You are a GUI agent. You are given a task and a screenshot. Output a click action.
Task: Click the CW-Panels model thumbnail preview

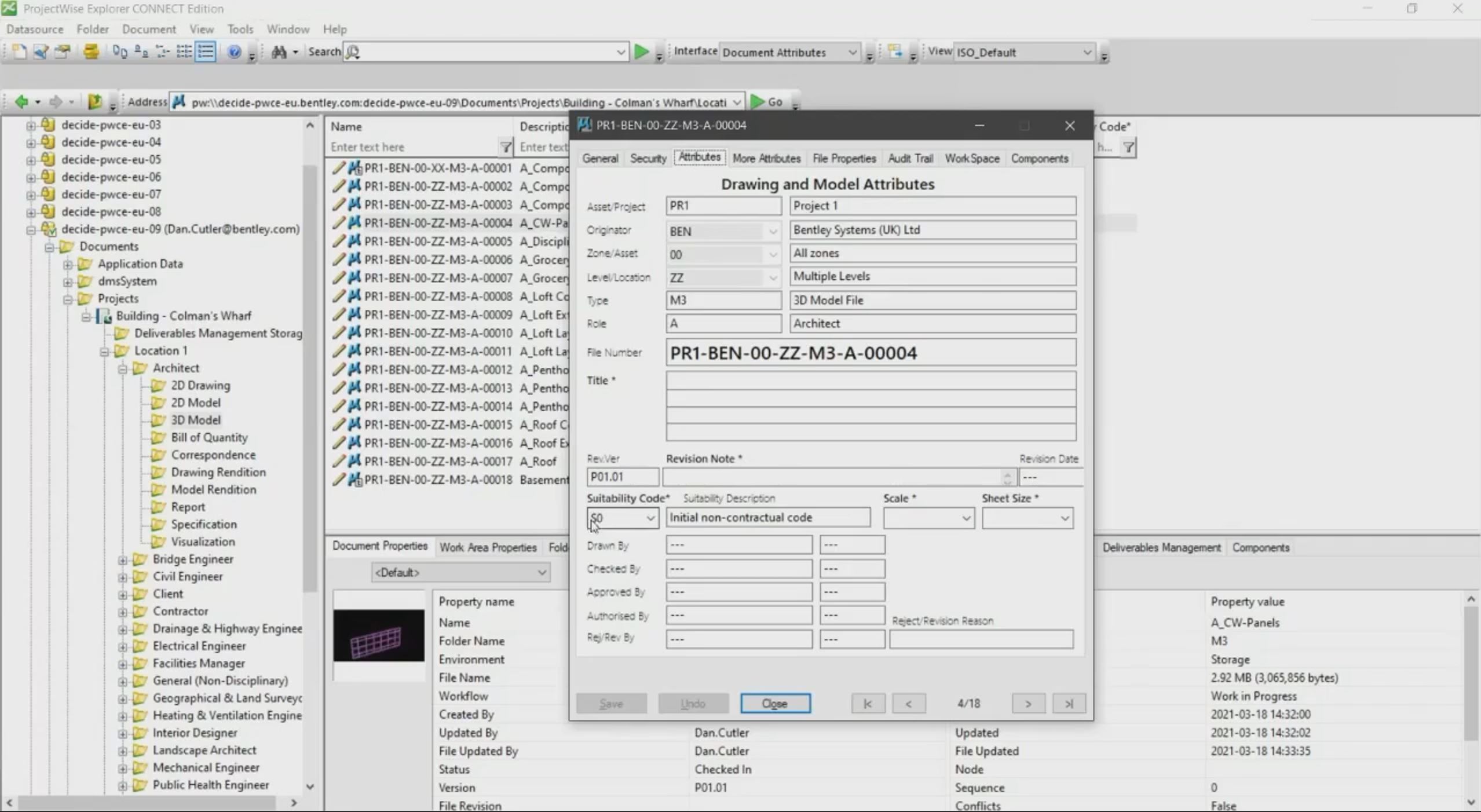point(378,636)
